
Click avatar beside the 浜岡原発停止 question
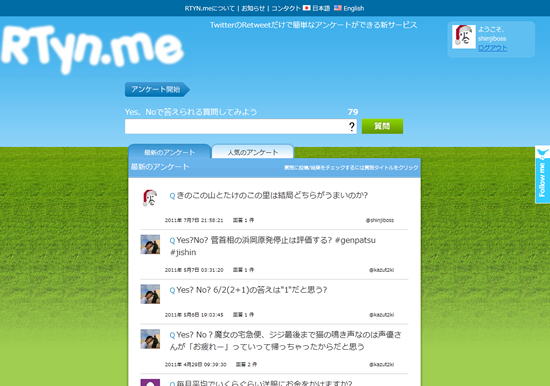click(x=150, y=244)
